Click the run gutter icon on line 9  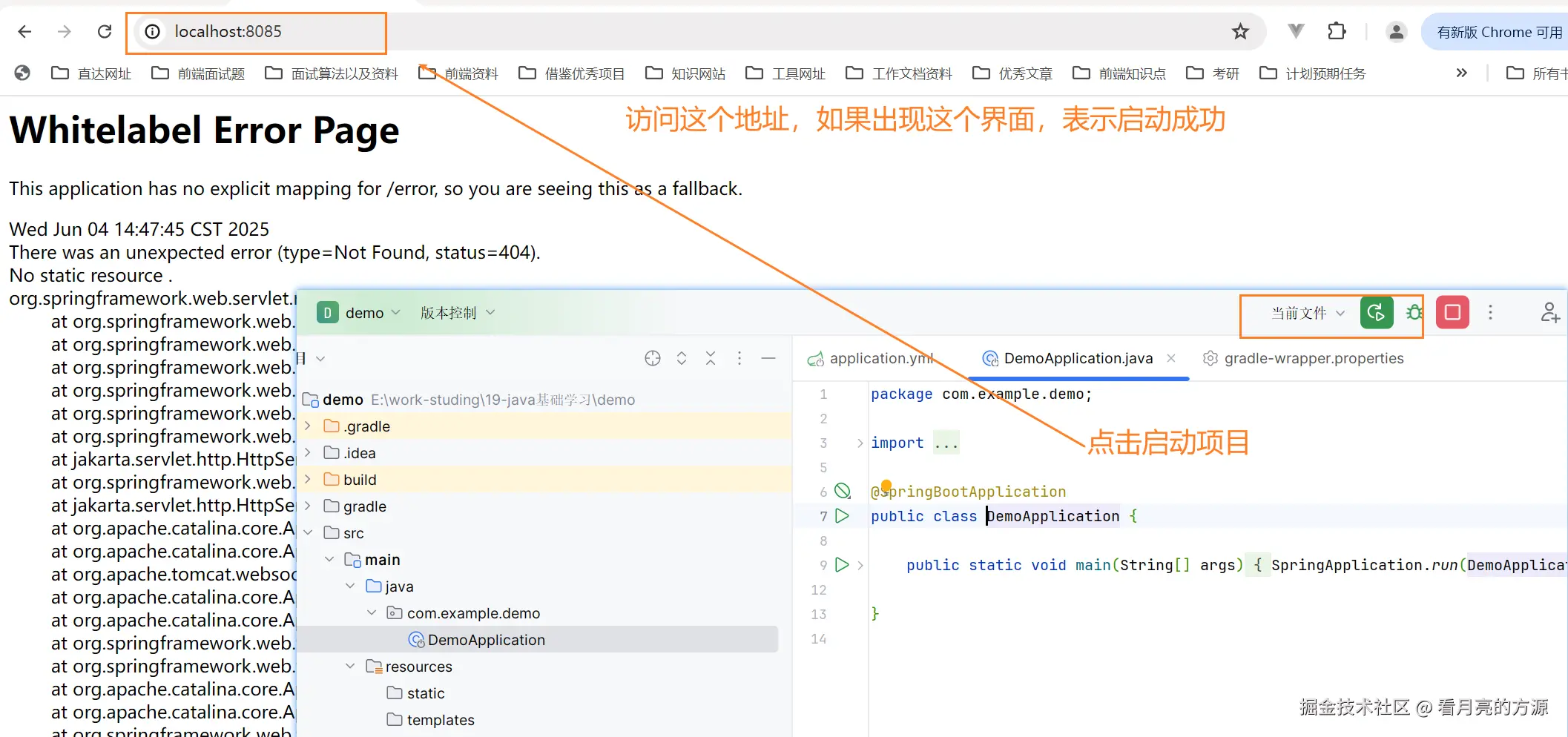point(842,565)
